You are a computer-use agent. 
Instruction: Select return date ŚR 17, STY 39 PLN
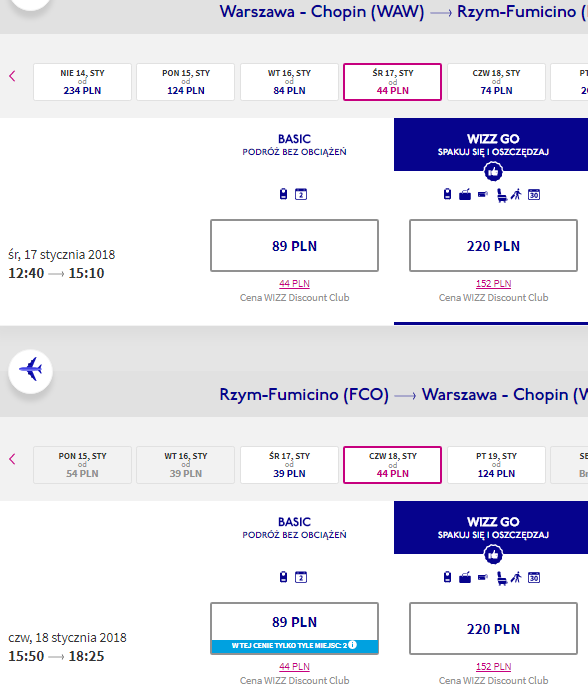pos(289,465)
